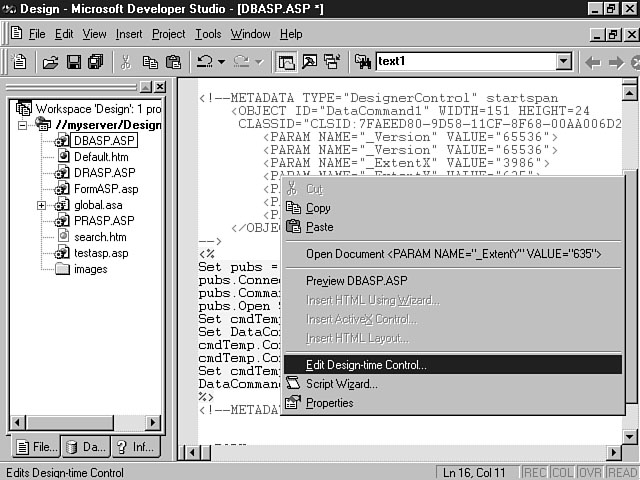Switch to the Data View tab
The width and height of the screenshot is (640, 480).
click(84, 447)
